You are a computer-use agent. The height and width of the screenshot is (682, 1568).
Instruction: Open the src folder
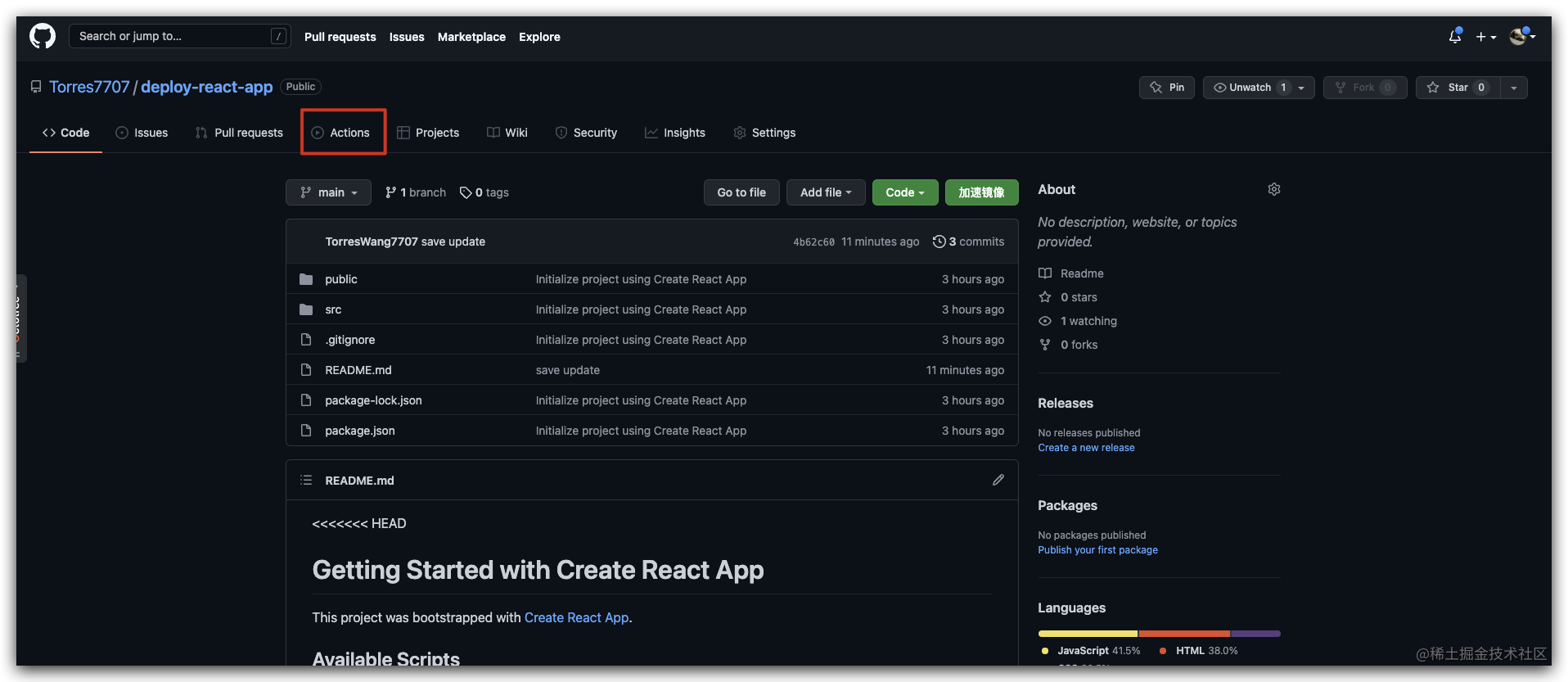pyautogui.click(x=333, y=309)
